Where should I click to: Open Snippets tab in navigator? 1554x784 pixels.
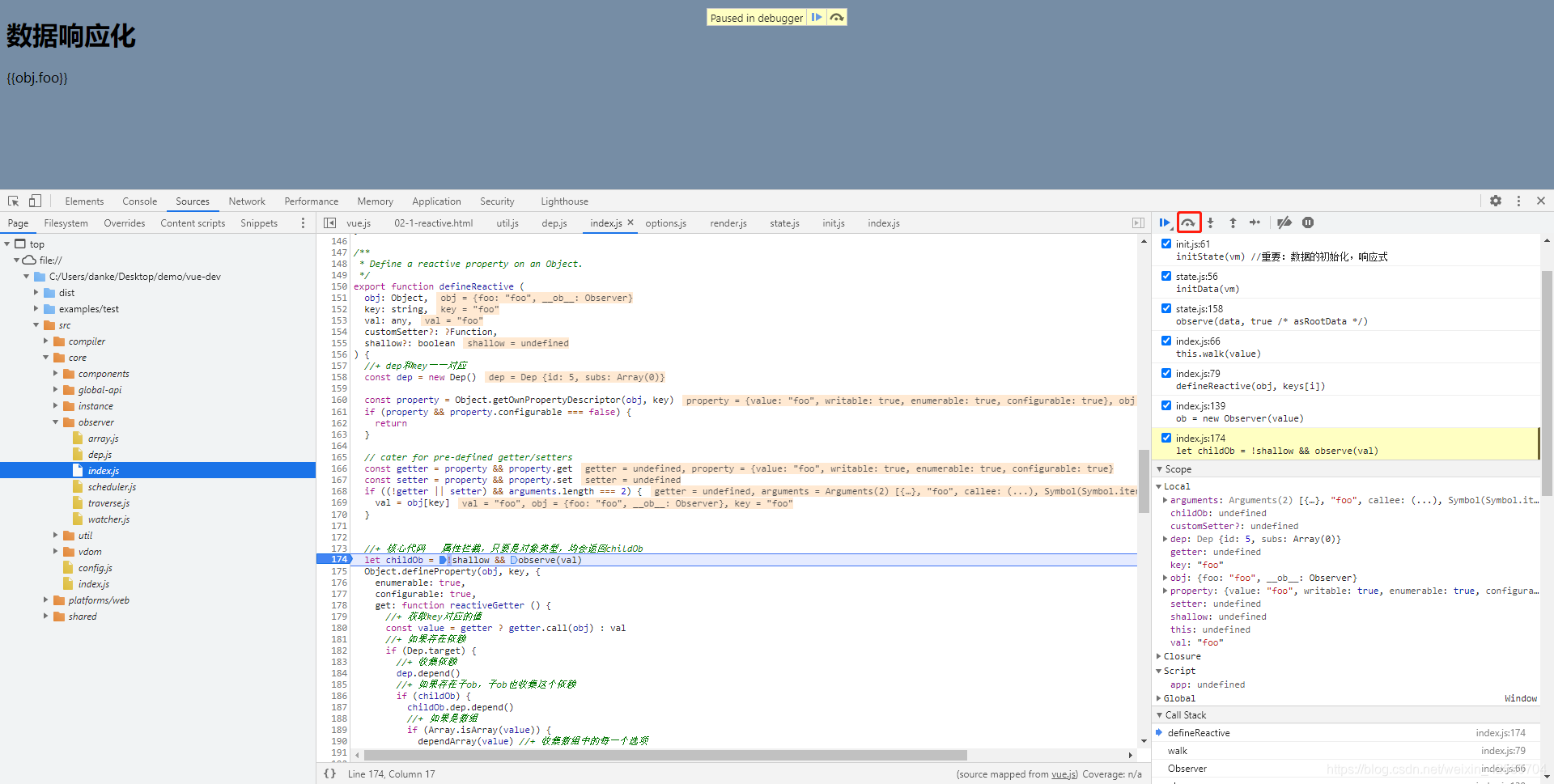point(259,223)
